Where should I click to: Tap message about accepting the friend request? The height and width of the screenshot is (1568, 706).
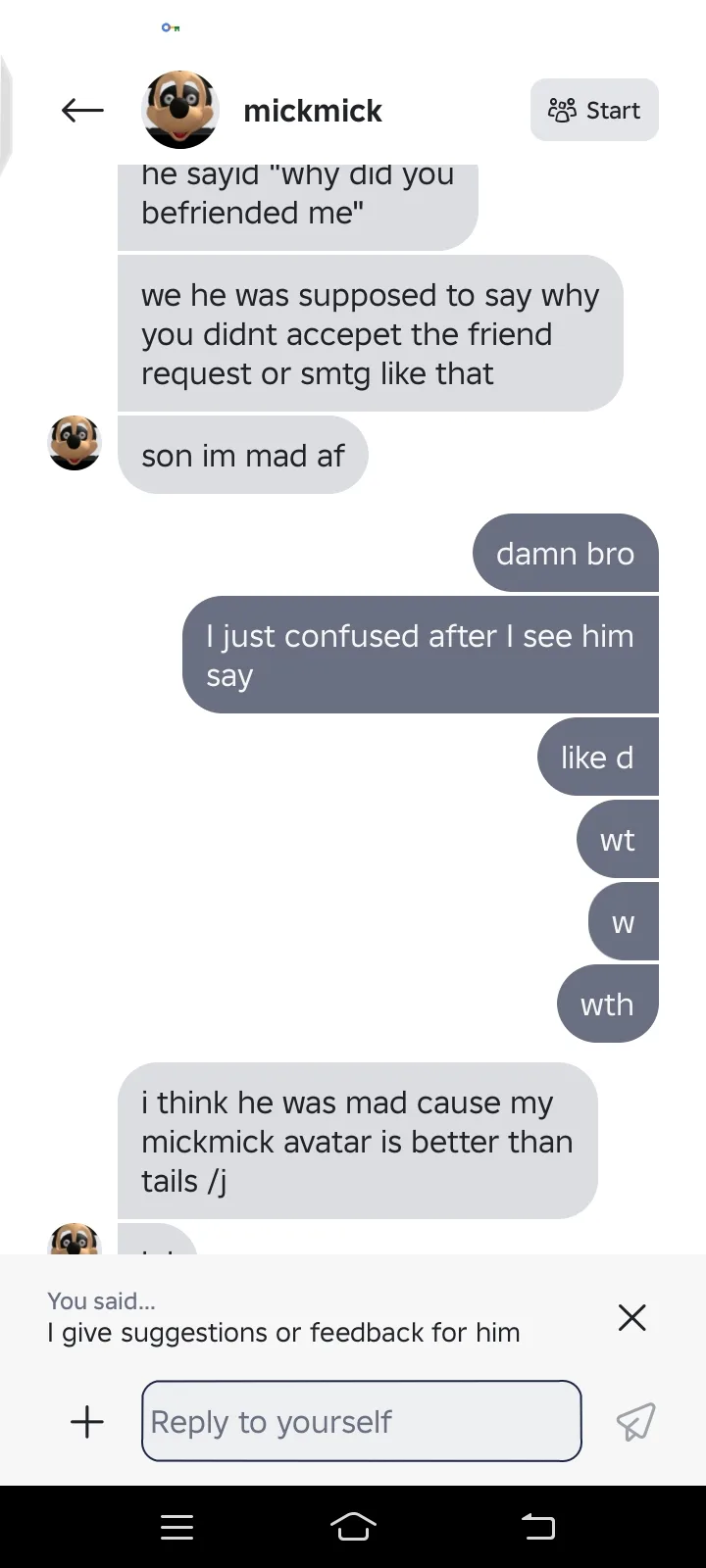(x=371, y=333)
